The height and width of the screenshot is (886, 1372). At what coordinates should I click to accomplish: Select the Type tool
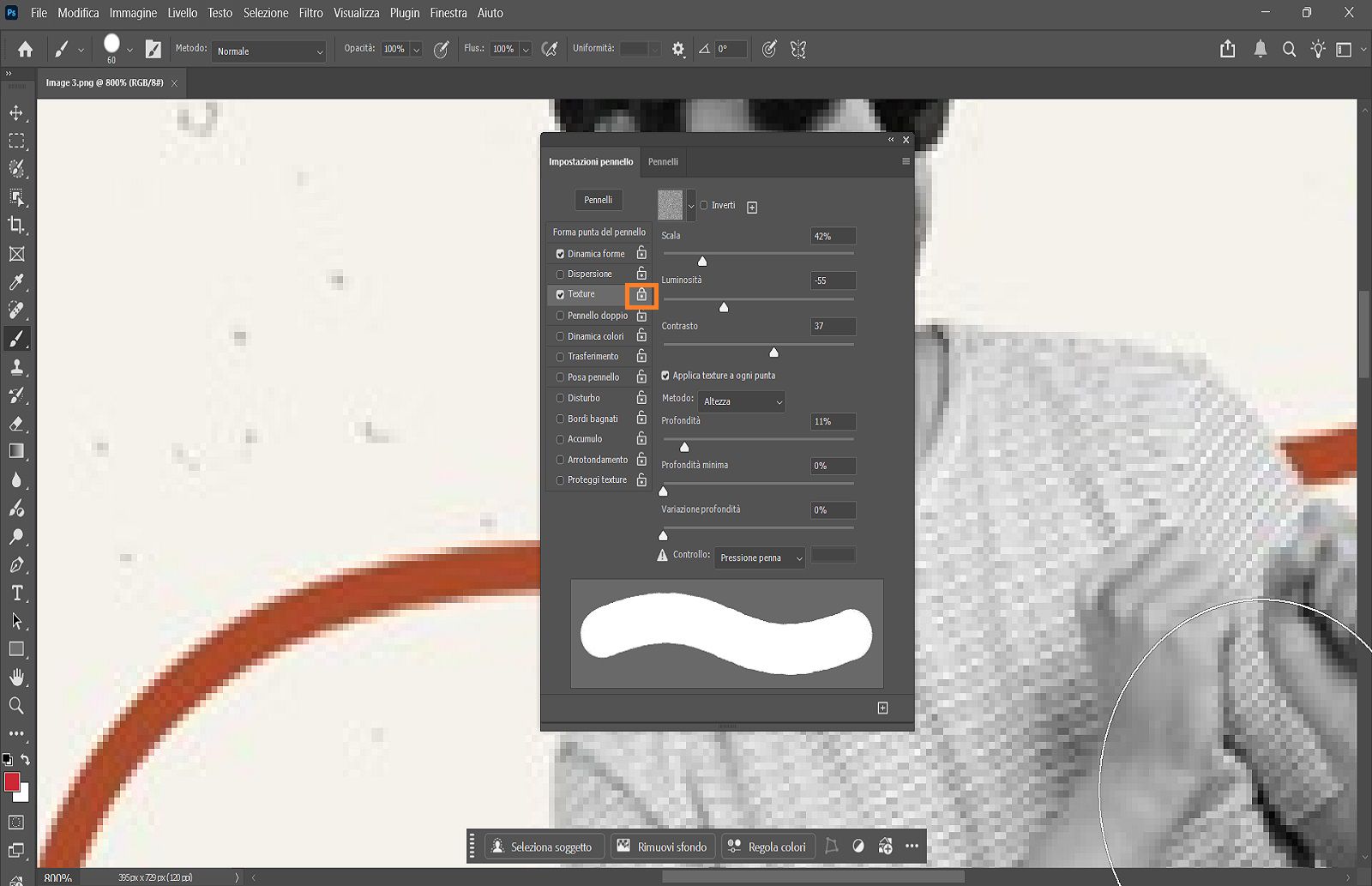point(17,593)
